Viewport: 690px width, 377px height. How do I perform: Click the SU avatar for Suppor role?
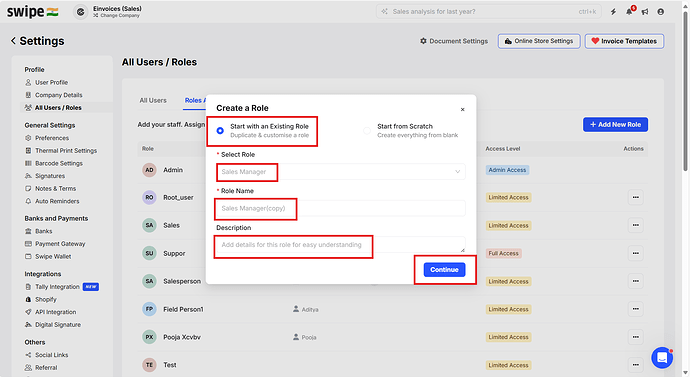click(149, 253)
